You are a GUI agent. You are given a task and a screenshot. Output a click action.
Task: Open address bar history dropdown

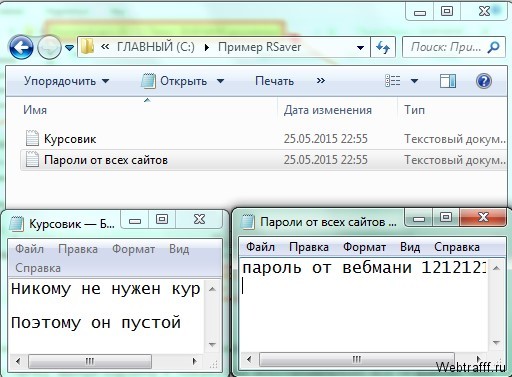(x=360, y=48)
